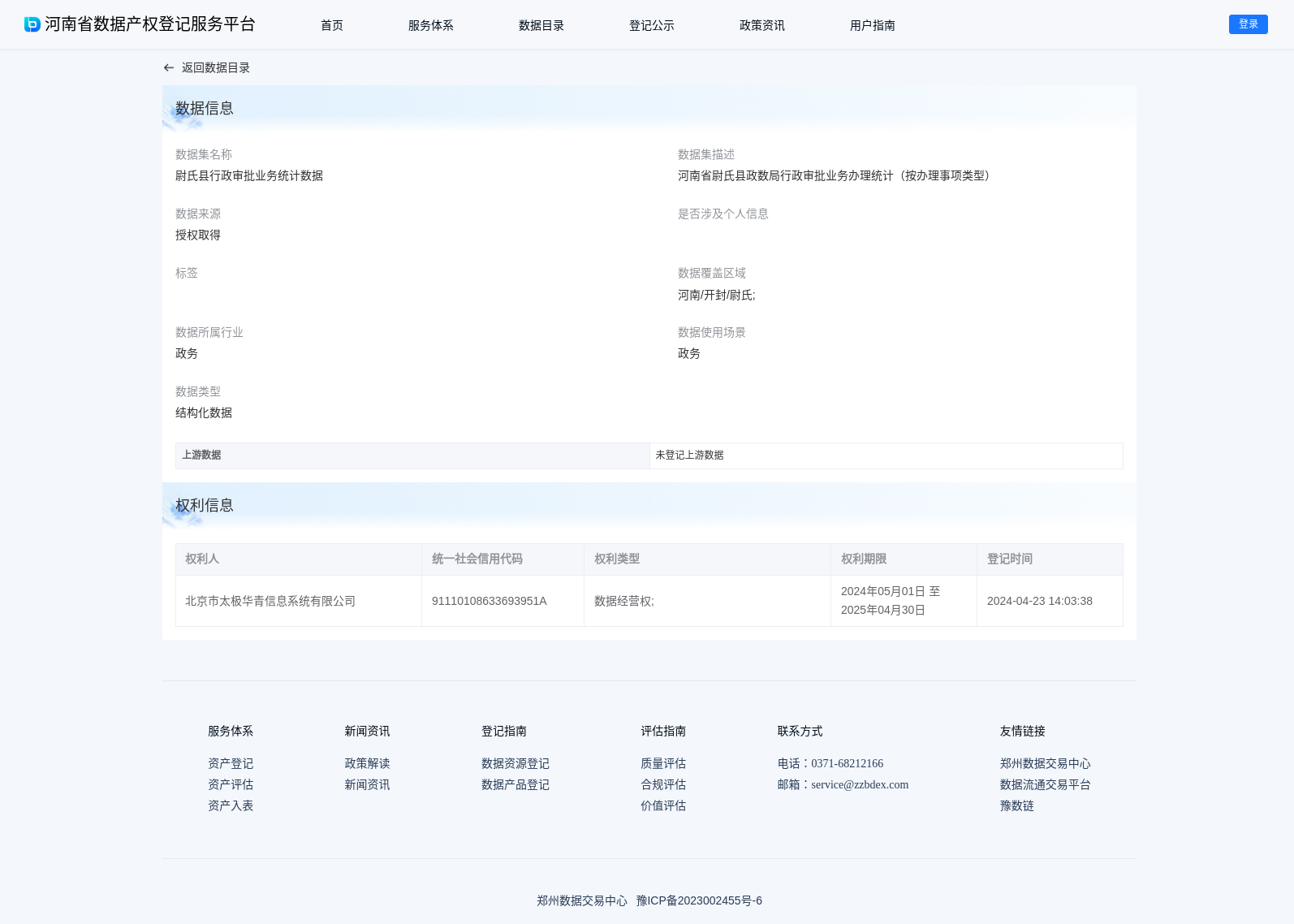Image resolution: width=1294 pixels, height=924 pixels.
Task: Open footer link 合规评估
Action: (663, 784)
